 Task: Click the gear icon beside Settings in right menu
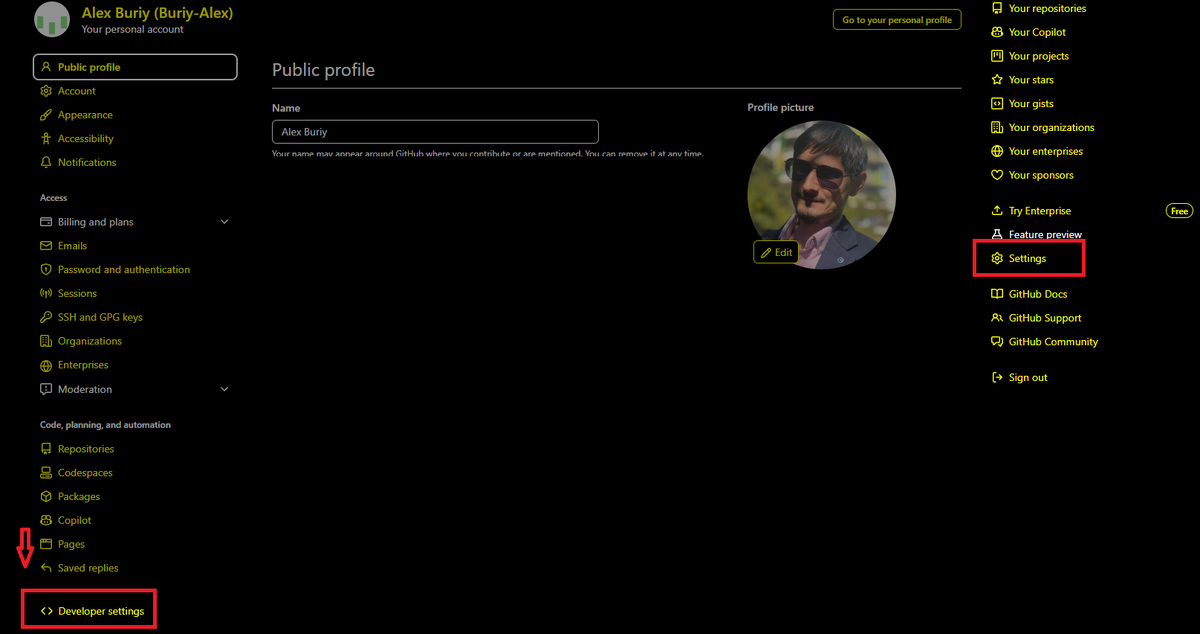point(997,258)
